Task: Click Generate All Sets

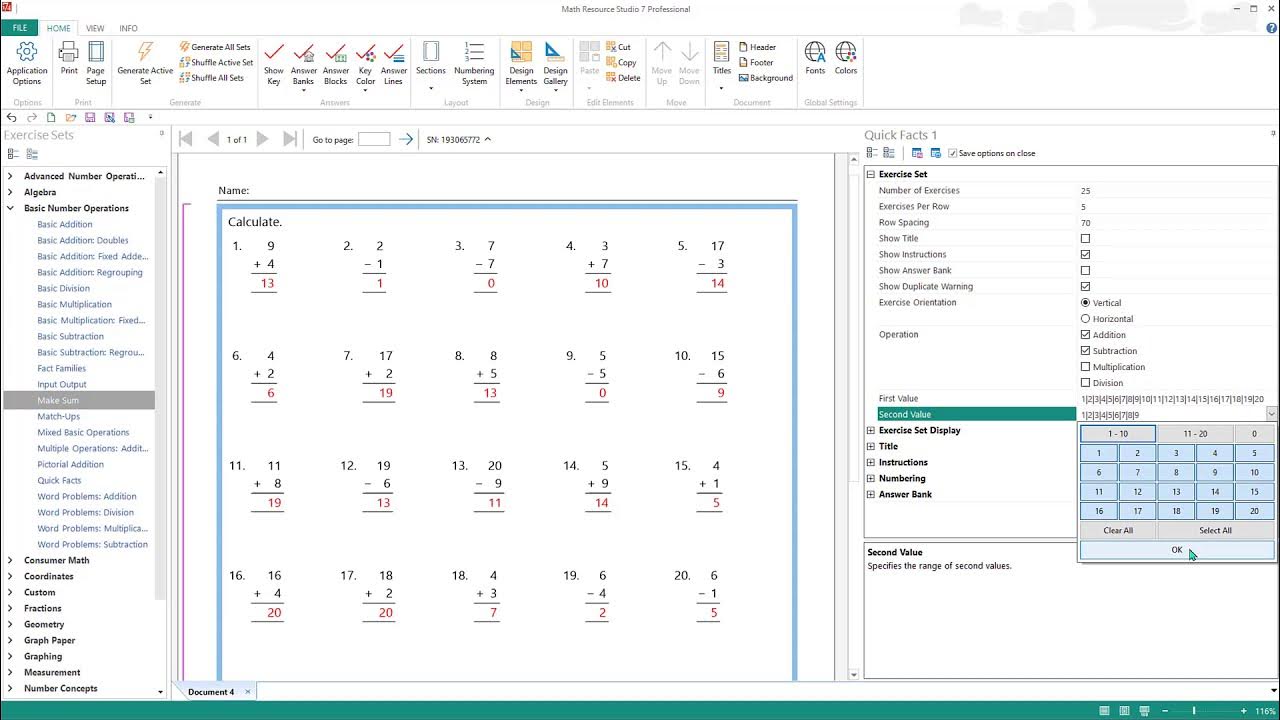Action: coord(215,47)
